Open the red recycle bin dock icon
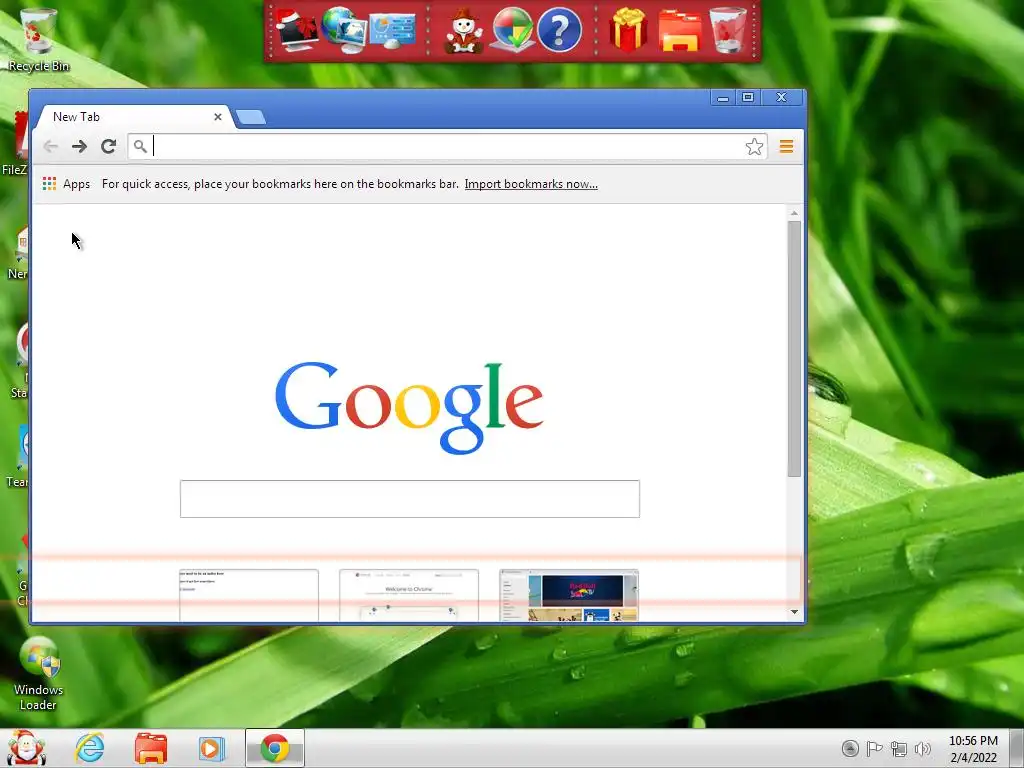Image resolution: width=1024 pixels, height=768 pixels. pyautogui.click(x=728, y=30)
